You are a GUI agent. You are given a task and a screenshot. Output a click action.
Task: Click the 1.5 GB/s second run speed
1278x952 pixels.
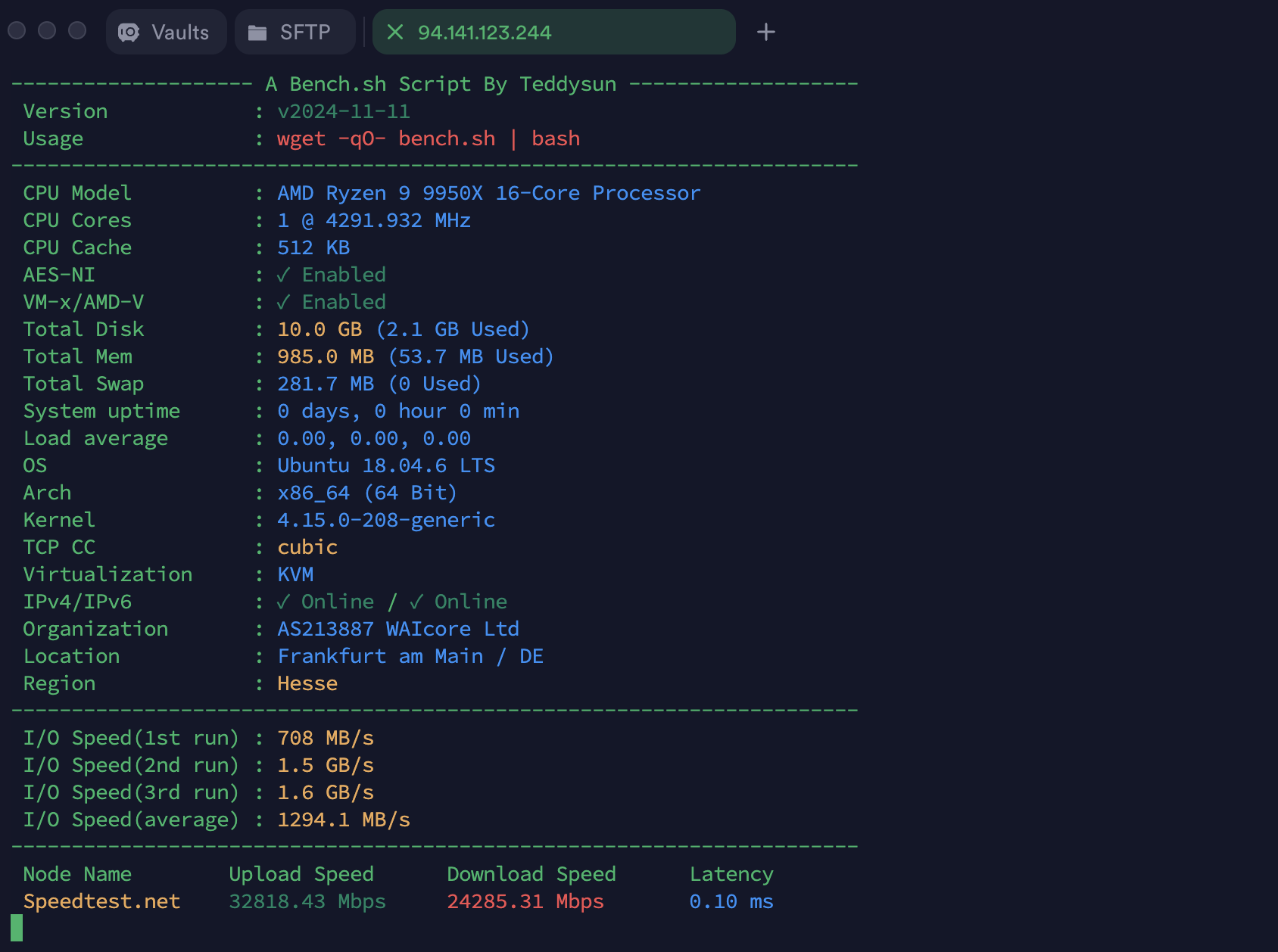pyautogui.click(x=326, y=765)
